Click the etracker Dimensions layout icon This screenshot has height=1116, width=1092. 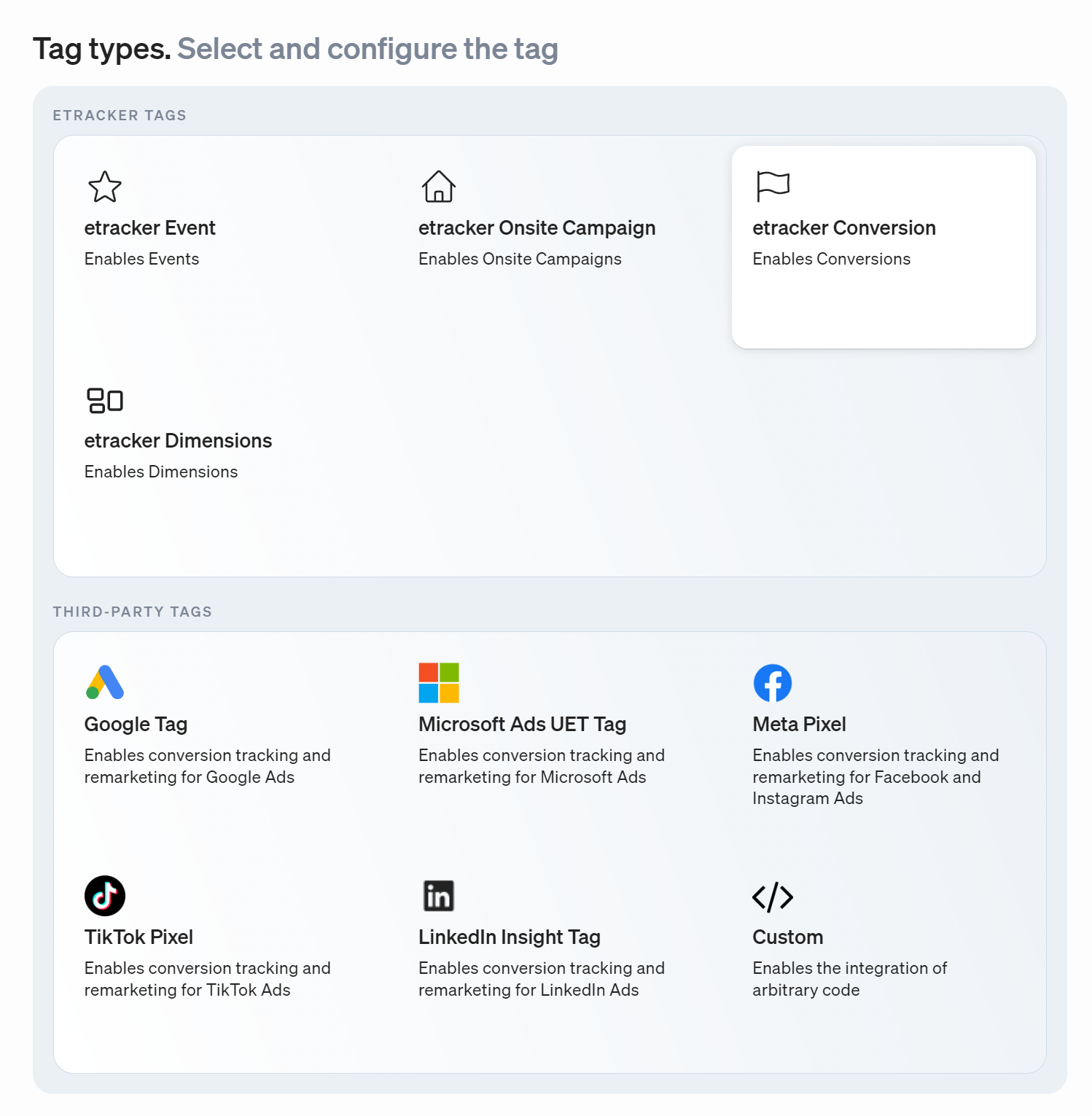[105, 400]
